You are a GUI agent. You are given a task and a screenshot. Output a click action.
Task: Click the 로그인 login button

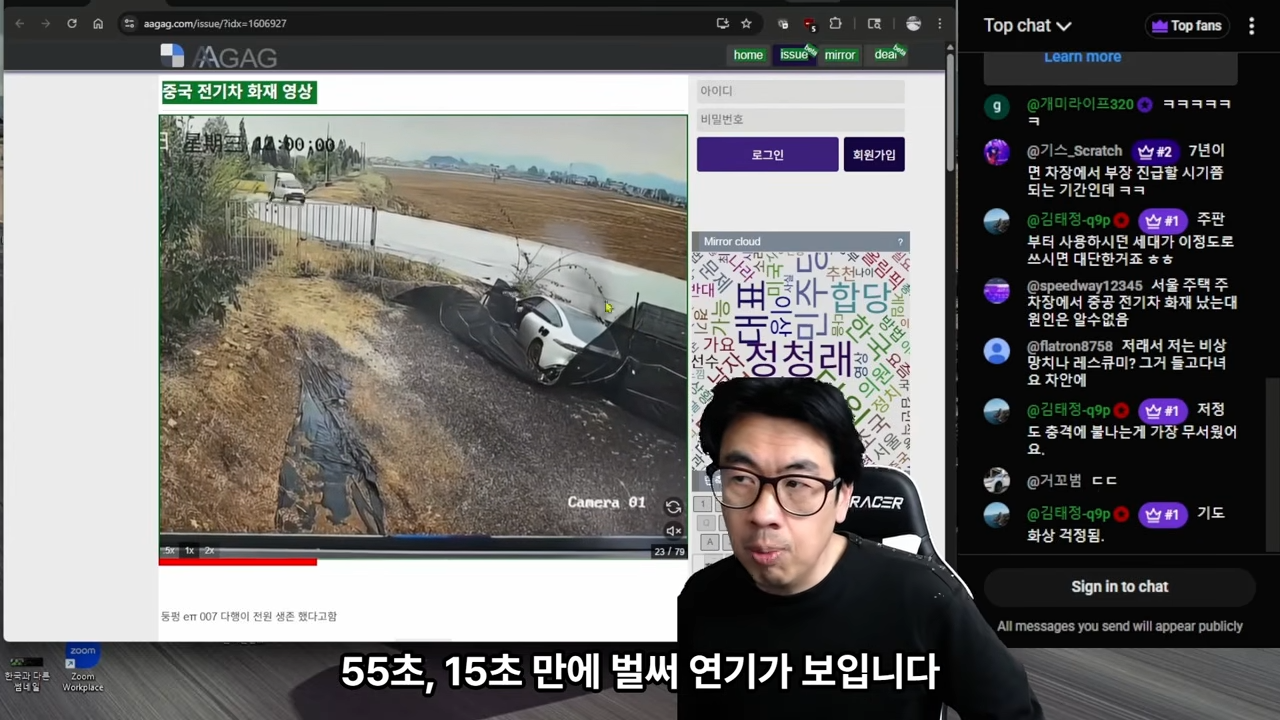767,155
